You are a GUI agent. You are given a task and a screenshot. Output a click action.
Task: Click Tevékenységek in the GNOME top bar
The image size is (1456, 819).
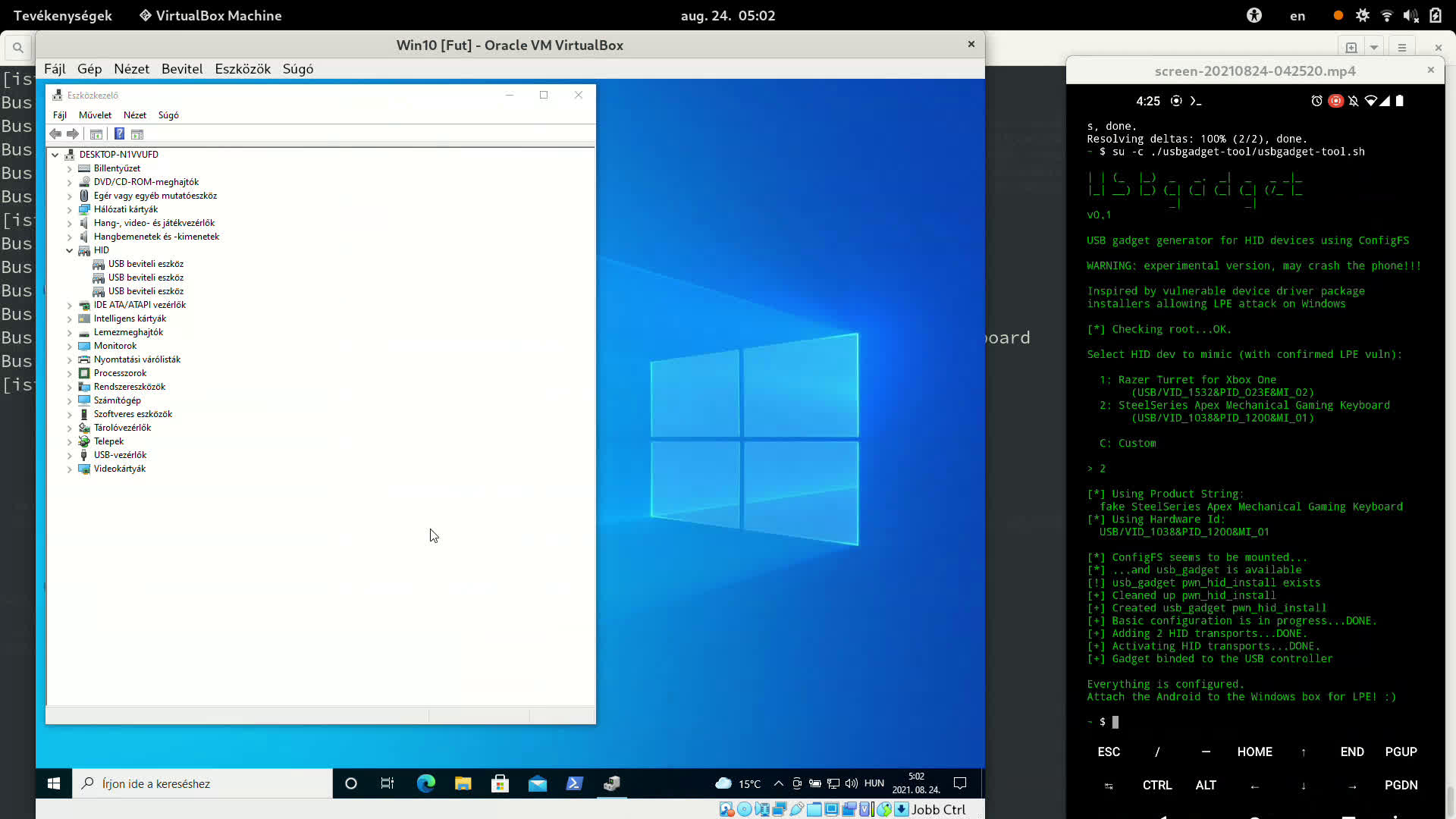(x=63, y=15)
